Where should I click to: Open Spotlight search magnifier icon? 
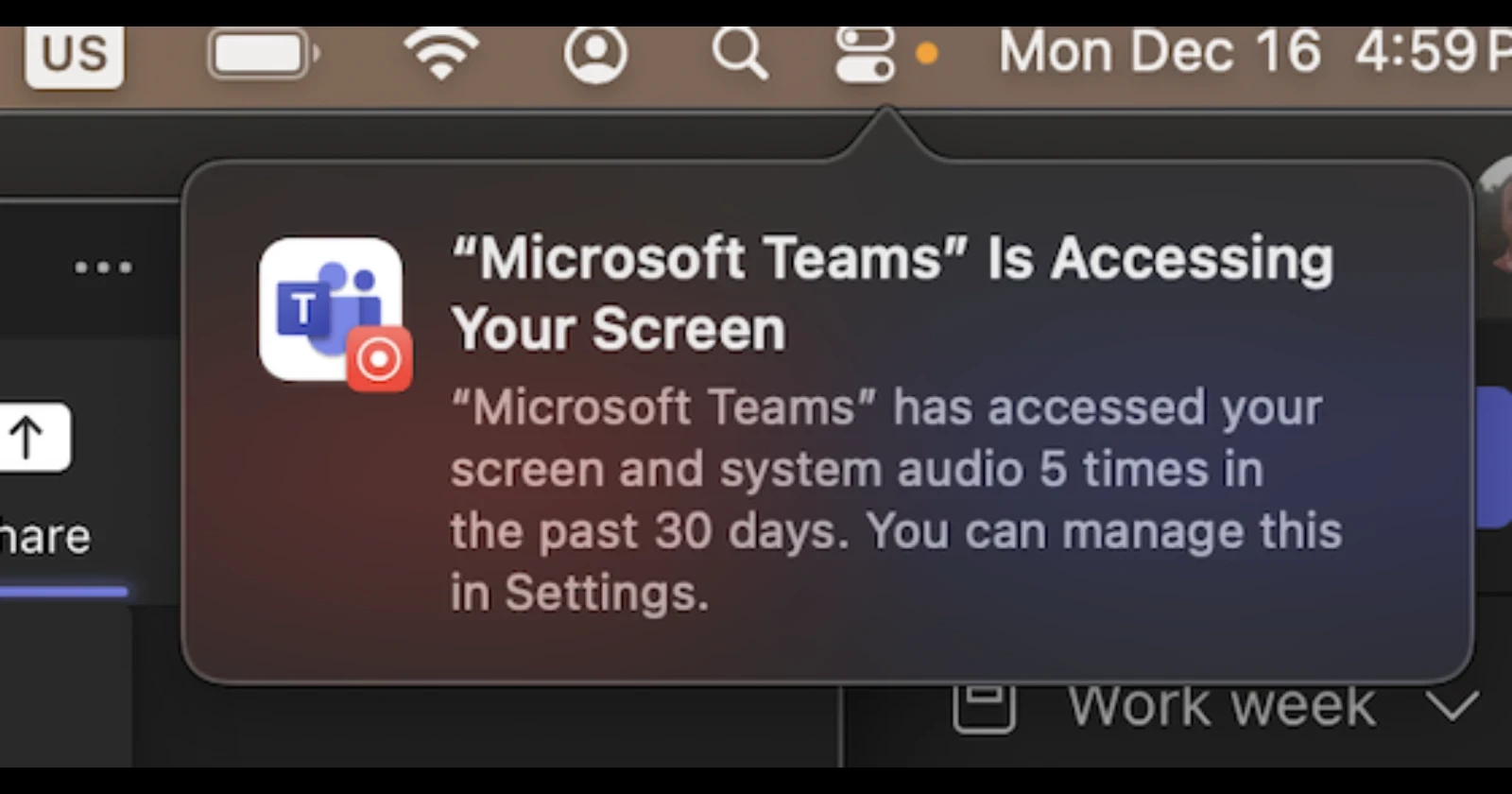tap(740, 53)
